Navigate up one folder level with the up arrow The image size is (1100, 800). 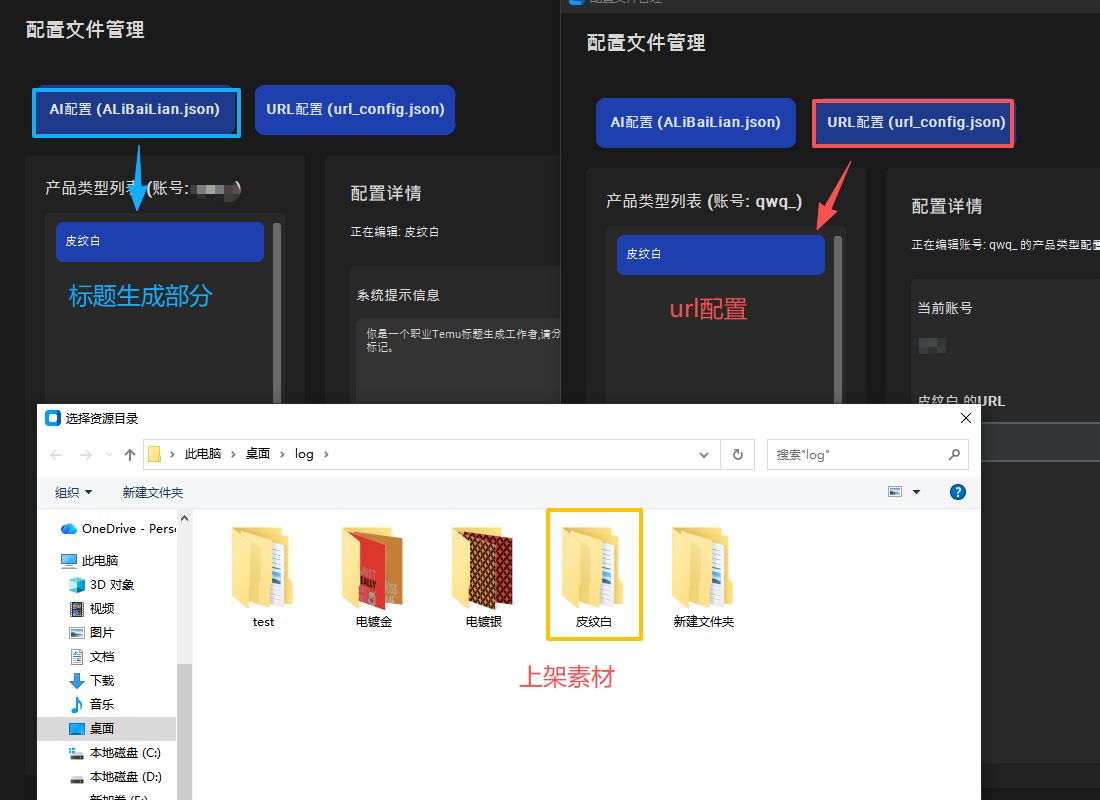click(130, 454)
